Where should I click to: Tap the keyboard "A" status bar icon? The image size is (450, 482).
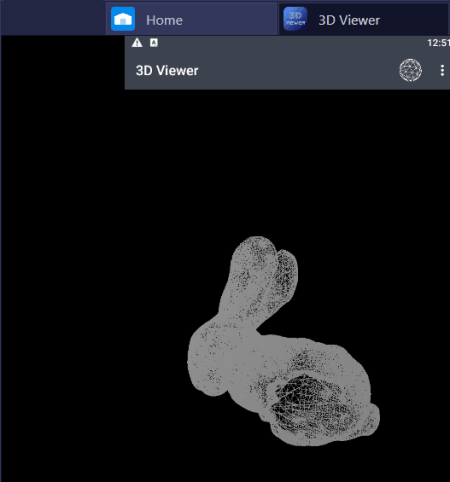154,43
